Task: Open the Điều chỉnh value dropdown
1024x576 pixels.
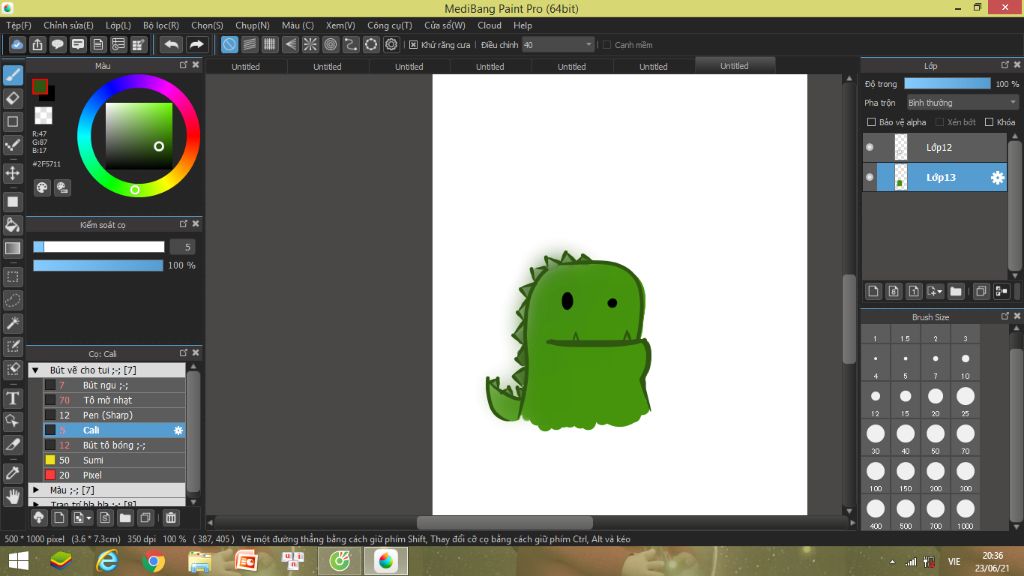Action: pos(558,44)
